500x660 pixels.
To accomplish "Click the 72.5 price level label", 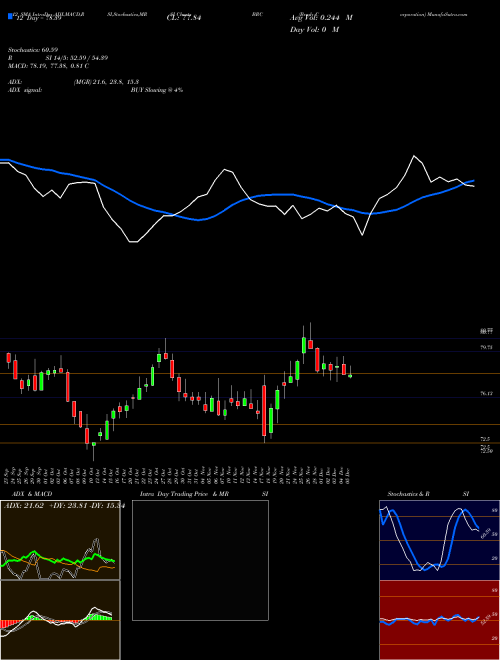I will [x=485, y=439].
